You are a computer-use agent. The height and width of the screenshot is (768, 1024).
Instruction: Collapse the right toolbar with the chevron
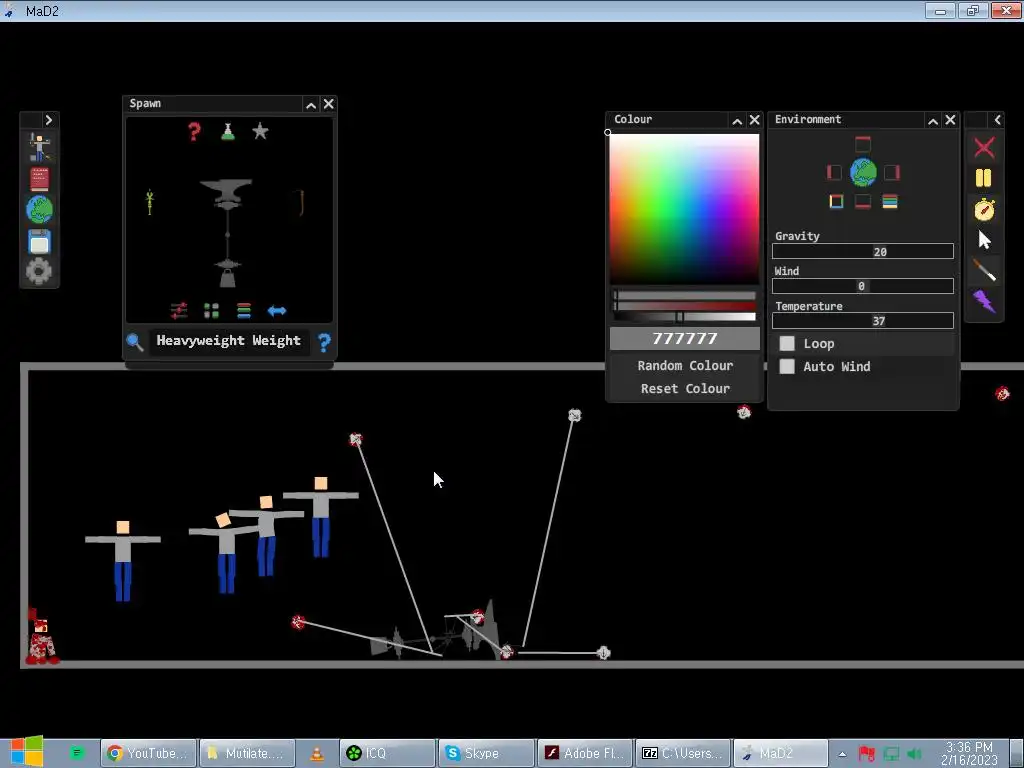[x=997, y=120]
